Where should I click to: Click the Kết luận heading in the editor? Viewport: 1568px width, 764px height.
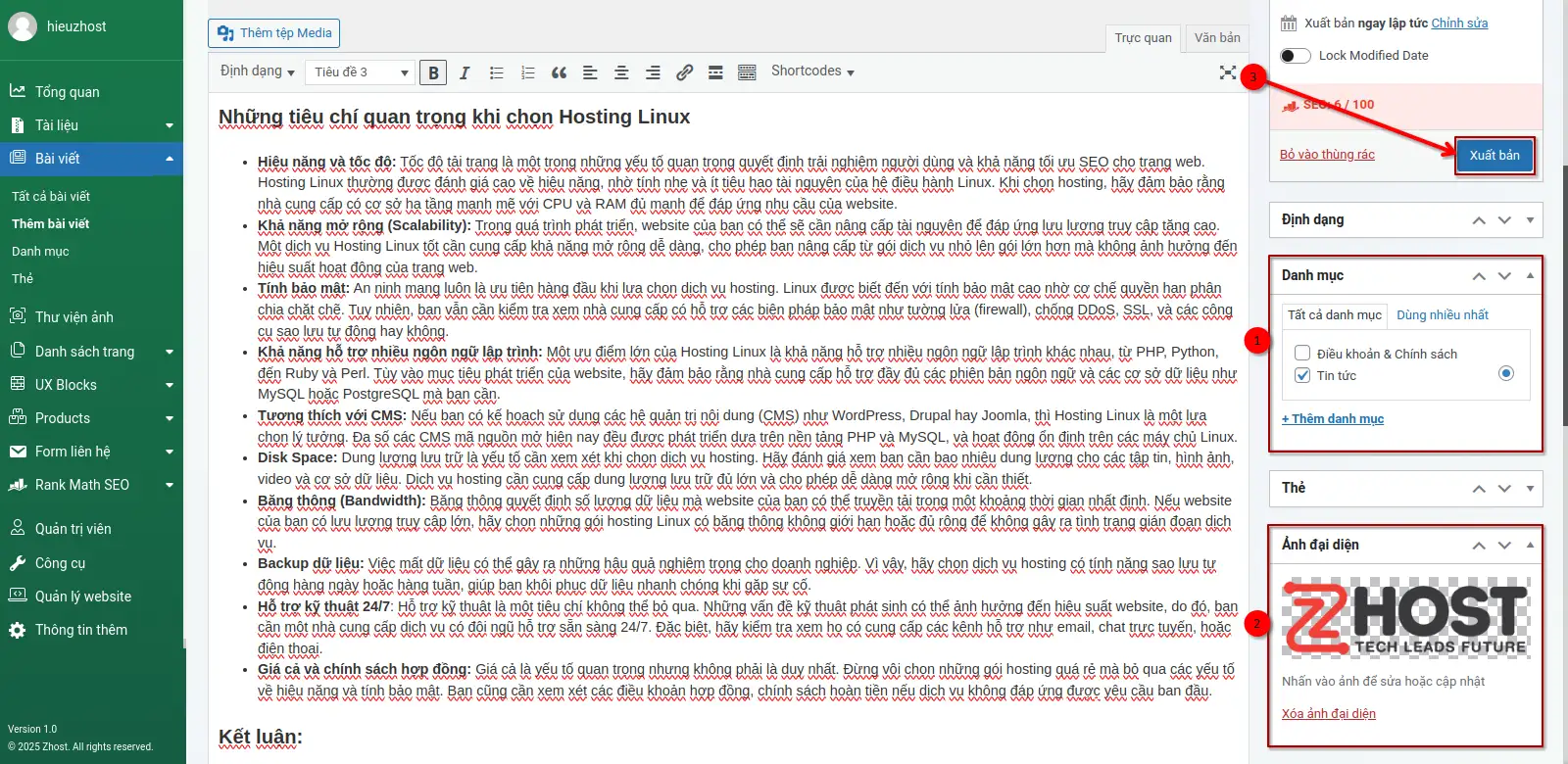coord(261,738)
